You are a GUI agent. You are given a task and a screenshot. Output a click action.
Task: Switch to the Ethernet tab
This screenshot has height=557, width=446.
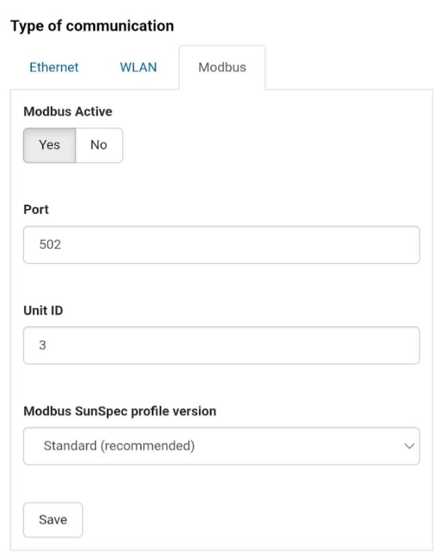pos(54,67)
